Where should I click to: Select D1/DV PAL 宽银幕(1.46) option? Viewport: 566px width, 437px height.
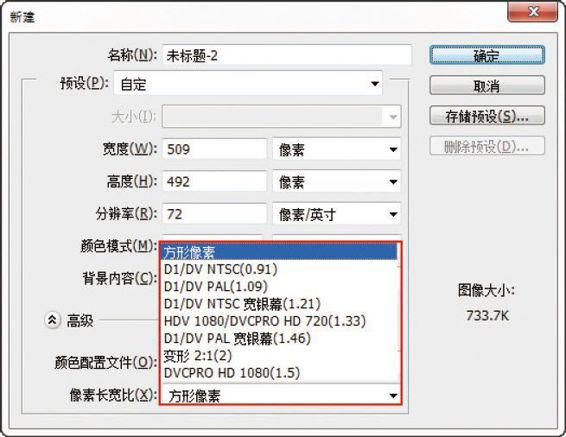279,338
